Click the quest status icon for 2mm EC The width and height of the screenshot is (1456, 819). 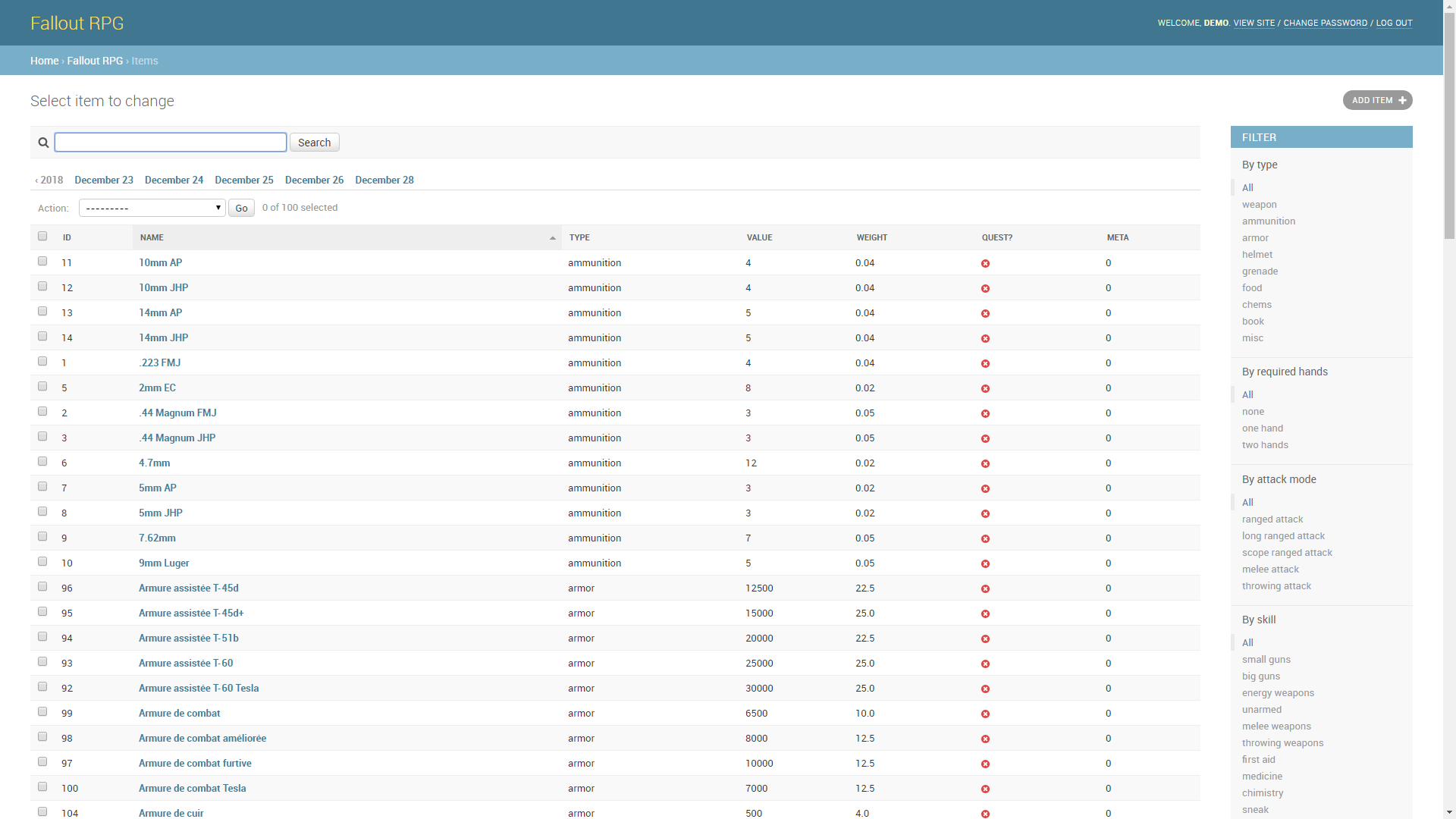click(x=985, y=389)
